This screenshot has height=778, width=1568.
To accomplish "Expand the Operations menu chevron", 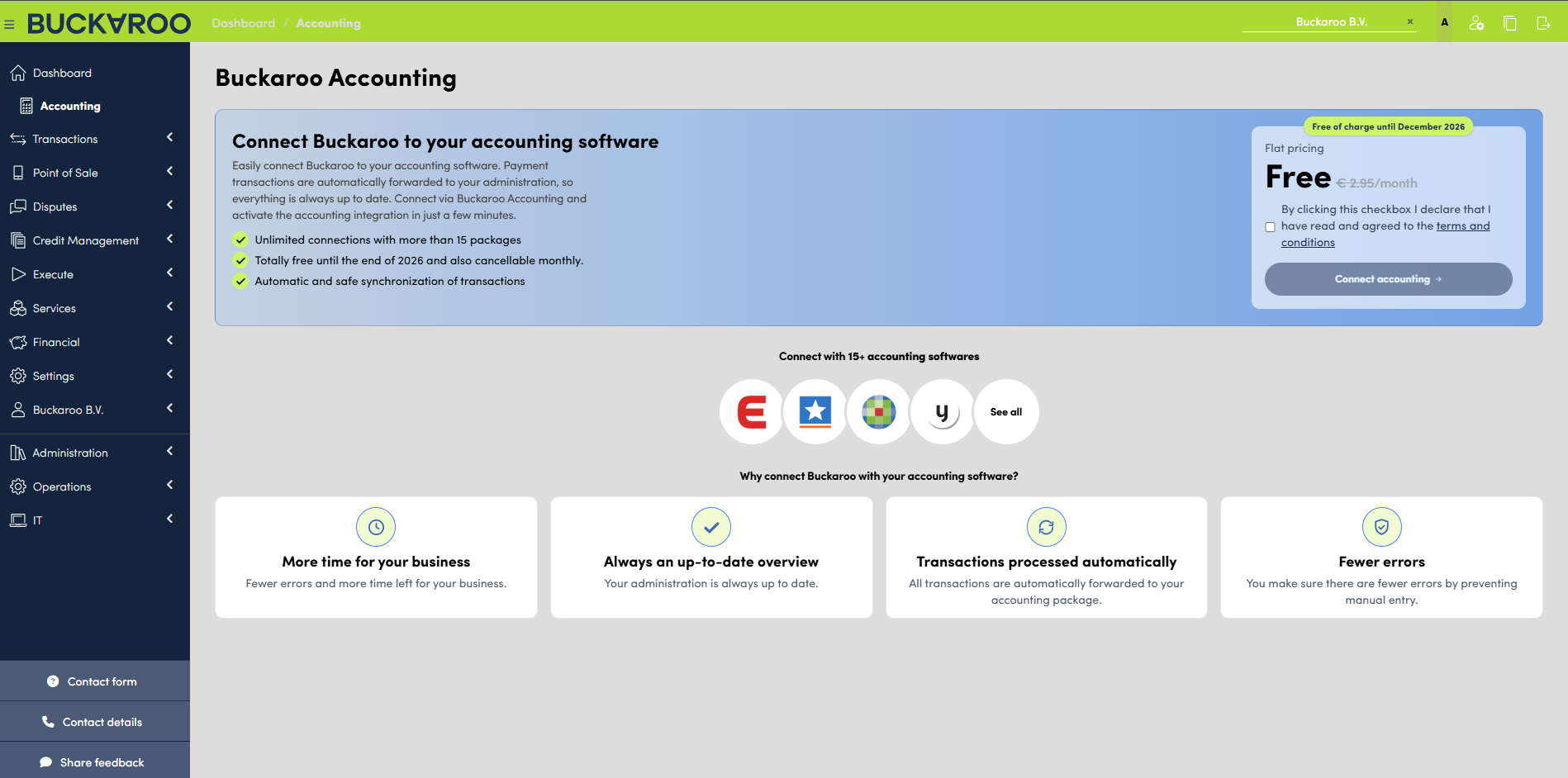I will click(x=170, y=485).
